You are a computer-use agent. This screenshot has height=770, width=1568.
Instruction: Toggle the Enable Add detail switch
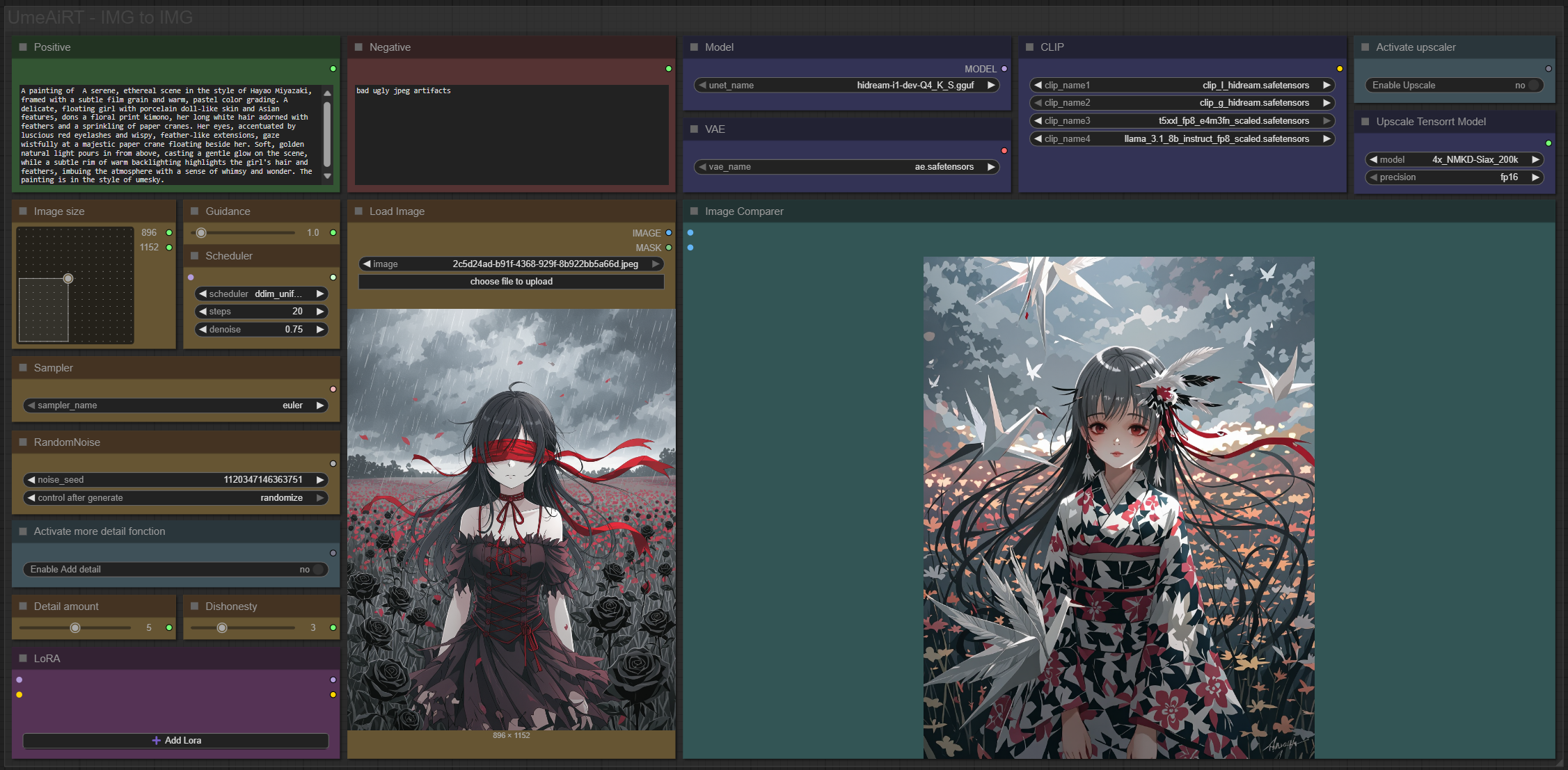pyautogui.click(x=317, y=570)
